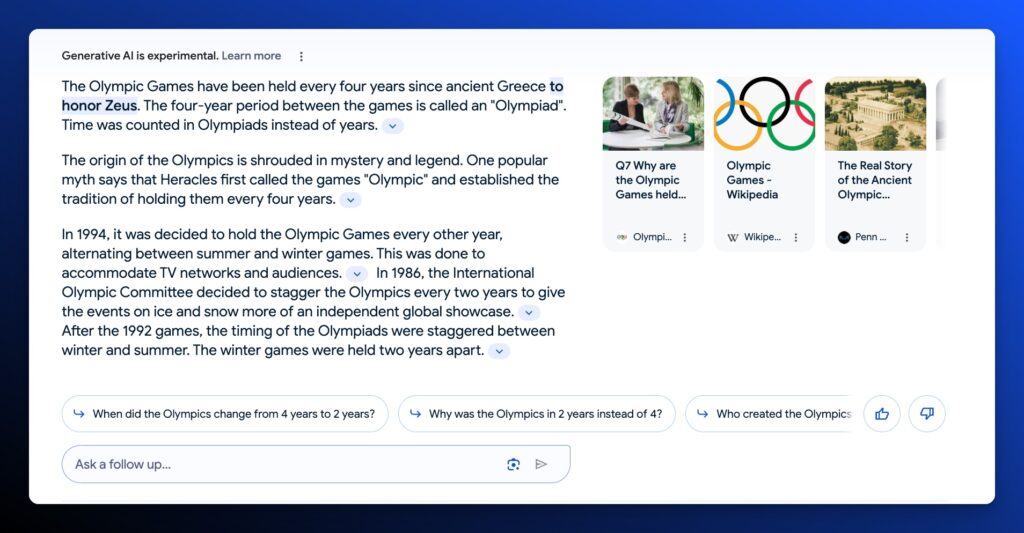
Task: Open three-dot menu on Penn source card
Action: click(x=907, y=238)
